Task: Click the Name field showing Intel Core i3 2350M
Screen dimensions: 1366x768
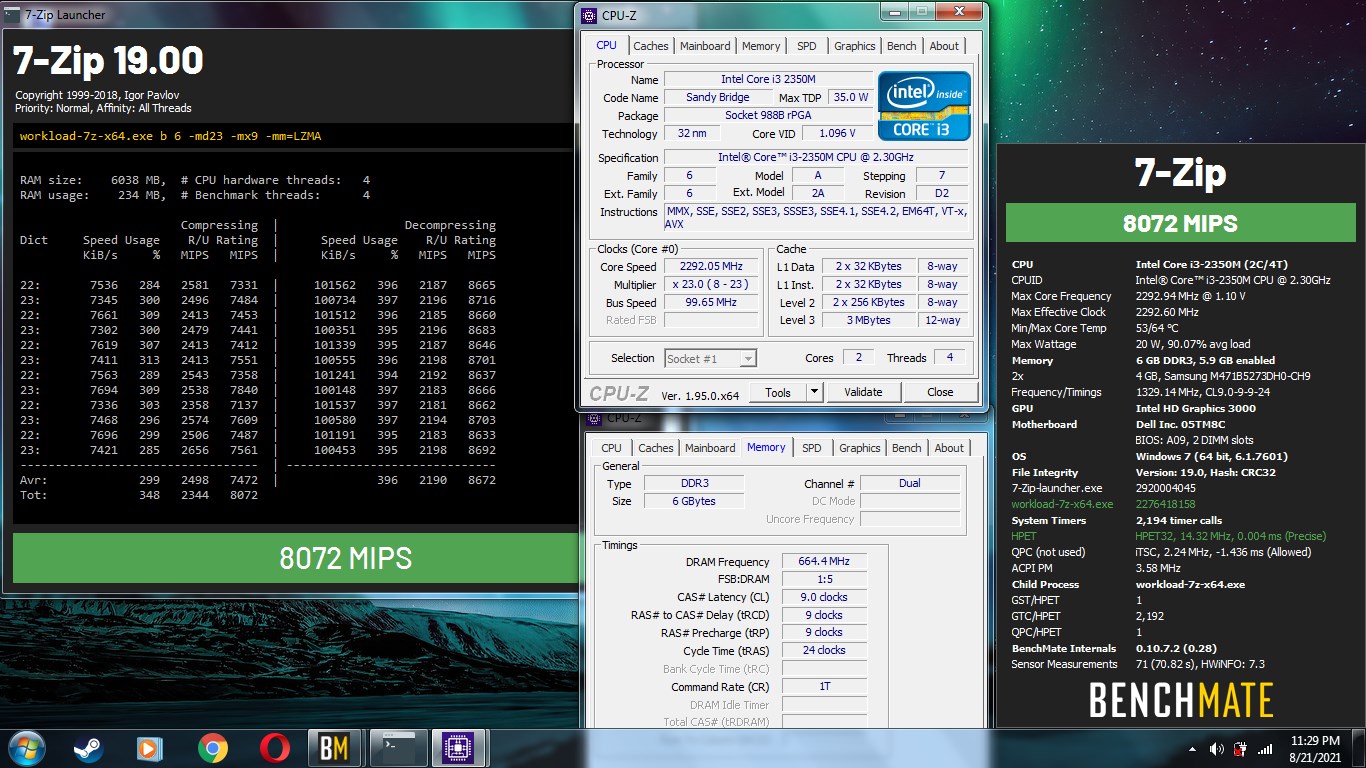Action: pos(767,79)
